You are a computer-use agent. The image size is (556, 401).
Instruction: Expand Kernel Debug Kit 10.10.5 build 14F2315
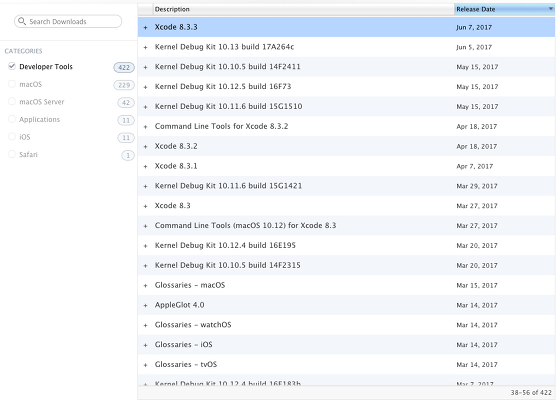[x=145, y=266]
